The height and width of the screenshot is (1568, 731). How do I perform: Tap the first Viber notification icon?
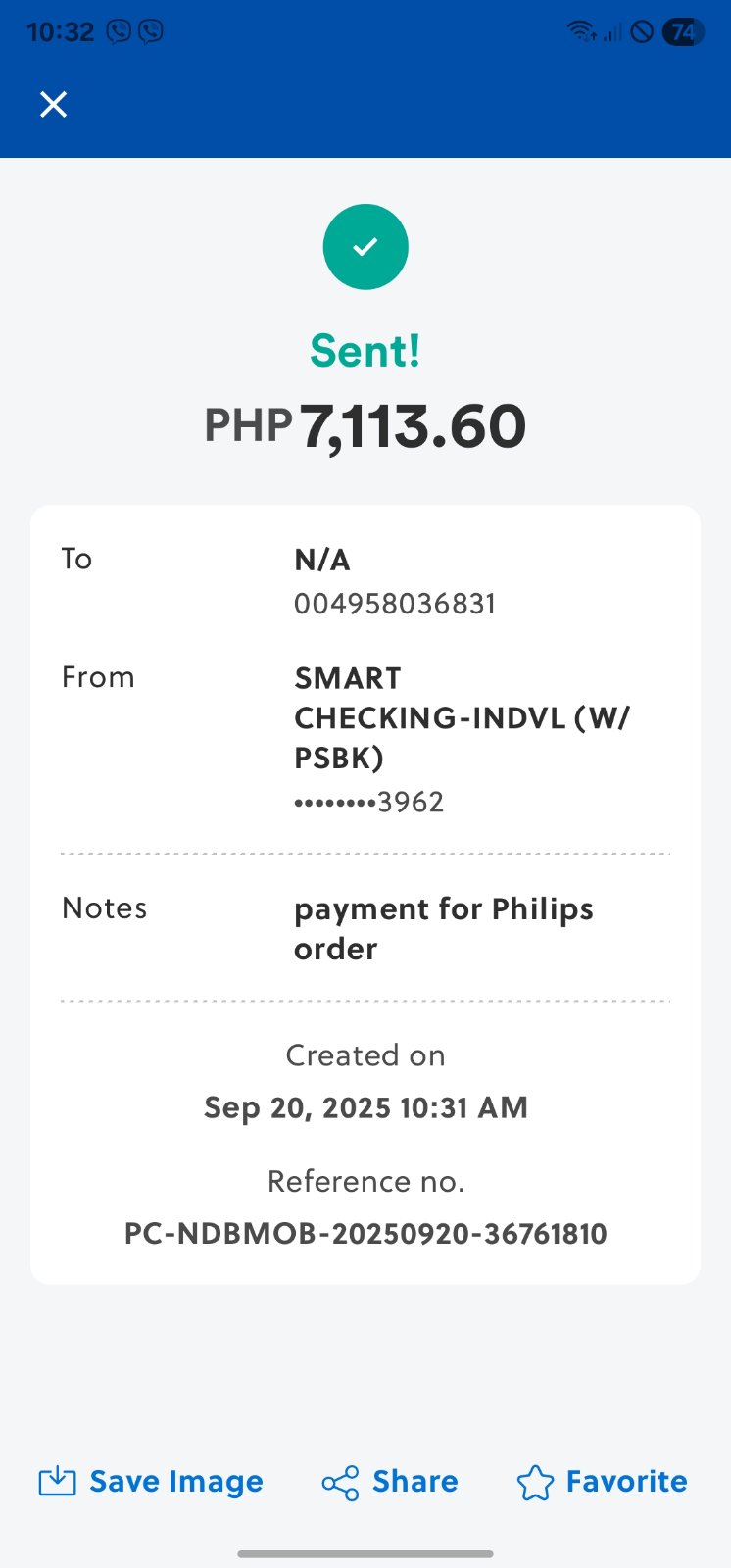(x=119, y=31)
